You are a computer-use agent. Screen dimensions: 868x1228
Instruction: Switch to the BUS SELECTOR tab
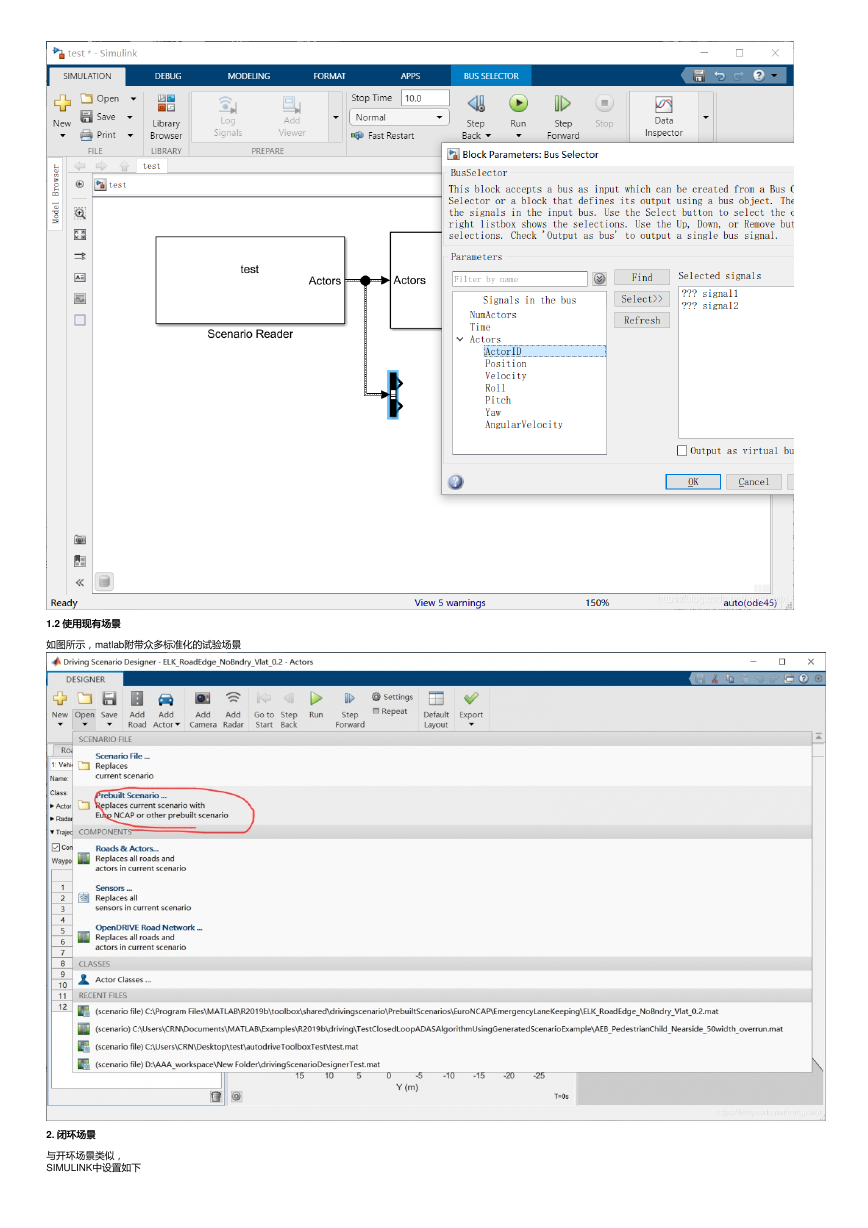pyautogui.click(x=491, y=76)
